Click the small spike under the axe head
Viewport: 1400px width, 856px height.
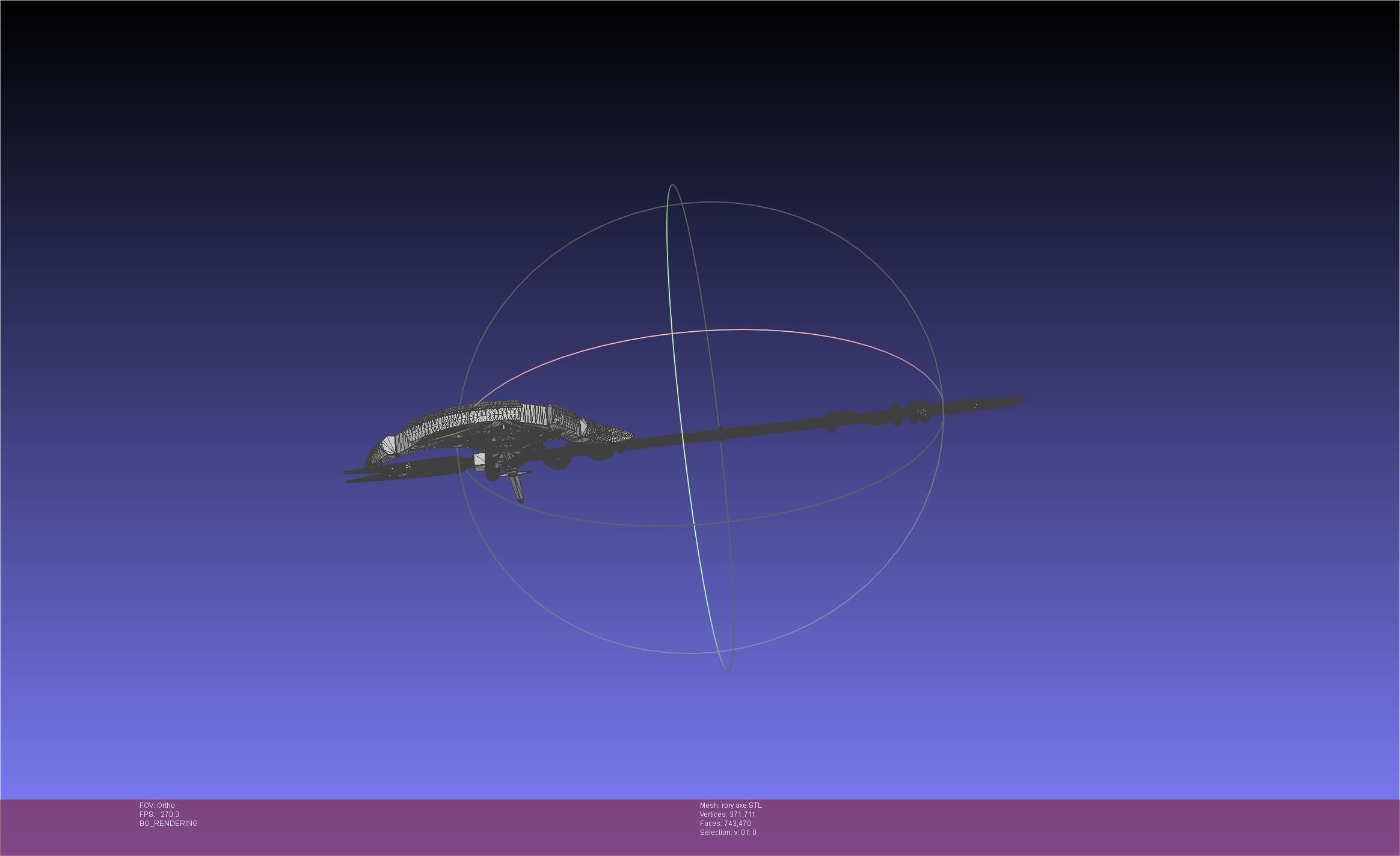tap(517, 489)
